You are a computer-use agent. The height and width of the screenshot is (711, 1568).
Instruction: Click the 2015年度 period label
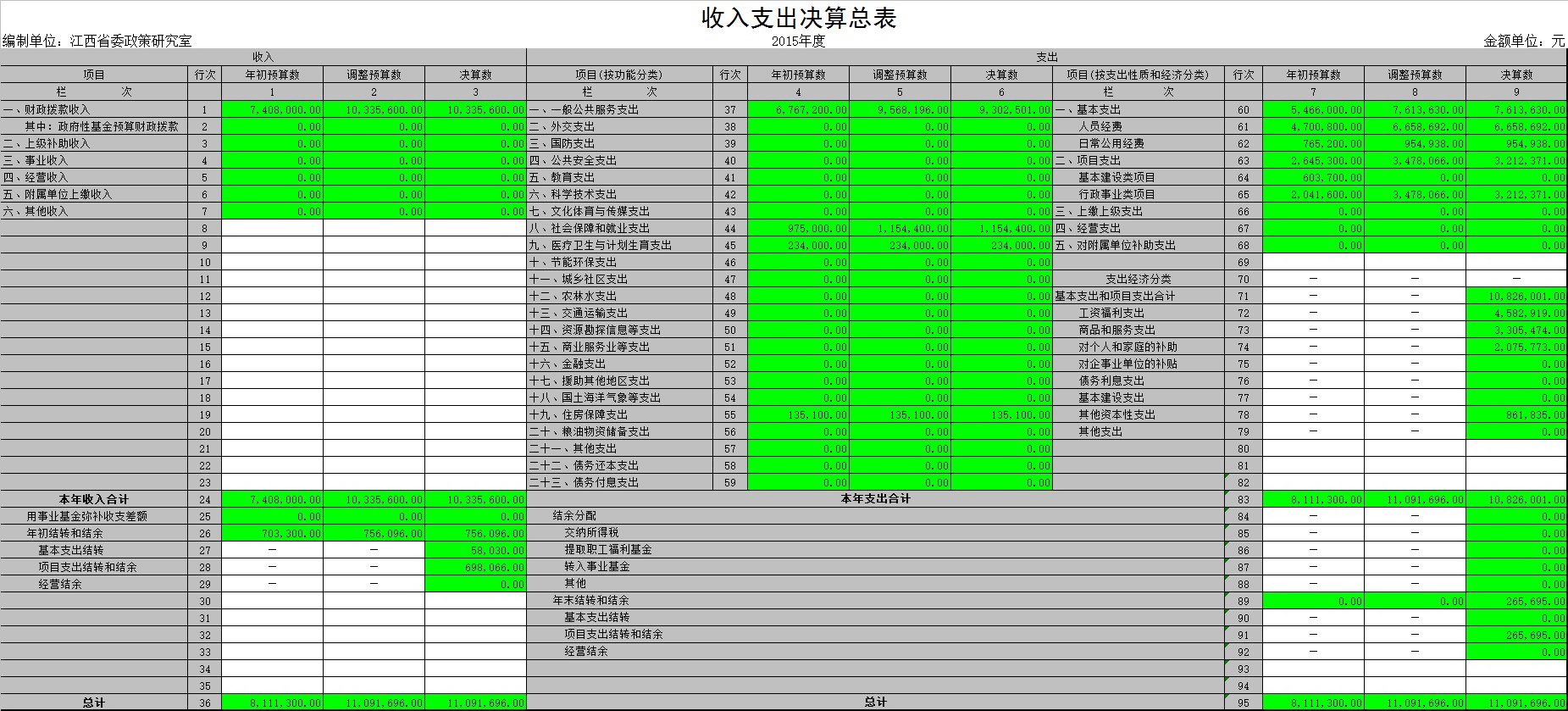pyautogui.click(x=798, y=41)
